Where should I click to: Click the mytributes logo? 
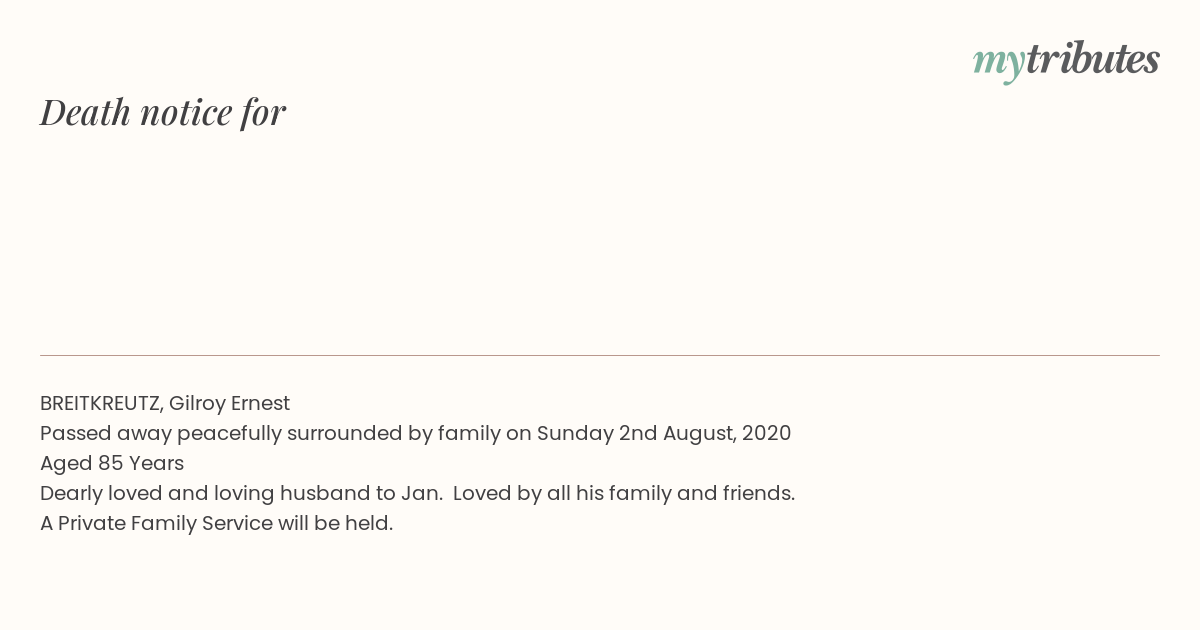click(x=1066, y=61)
